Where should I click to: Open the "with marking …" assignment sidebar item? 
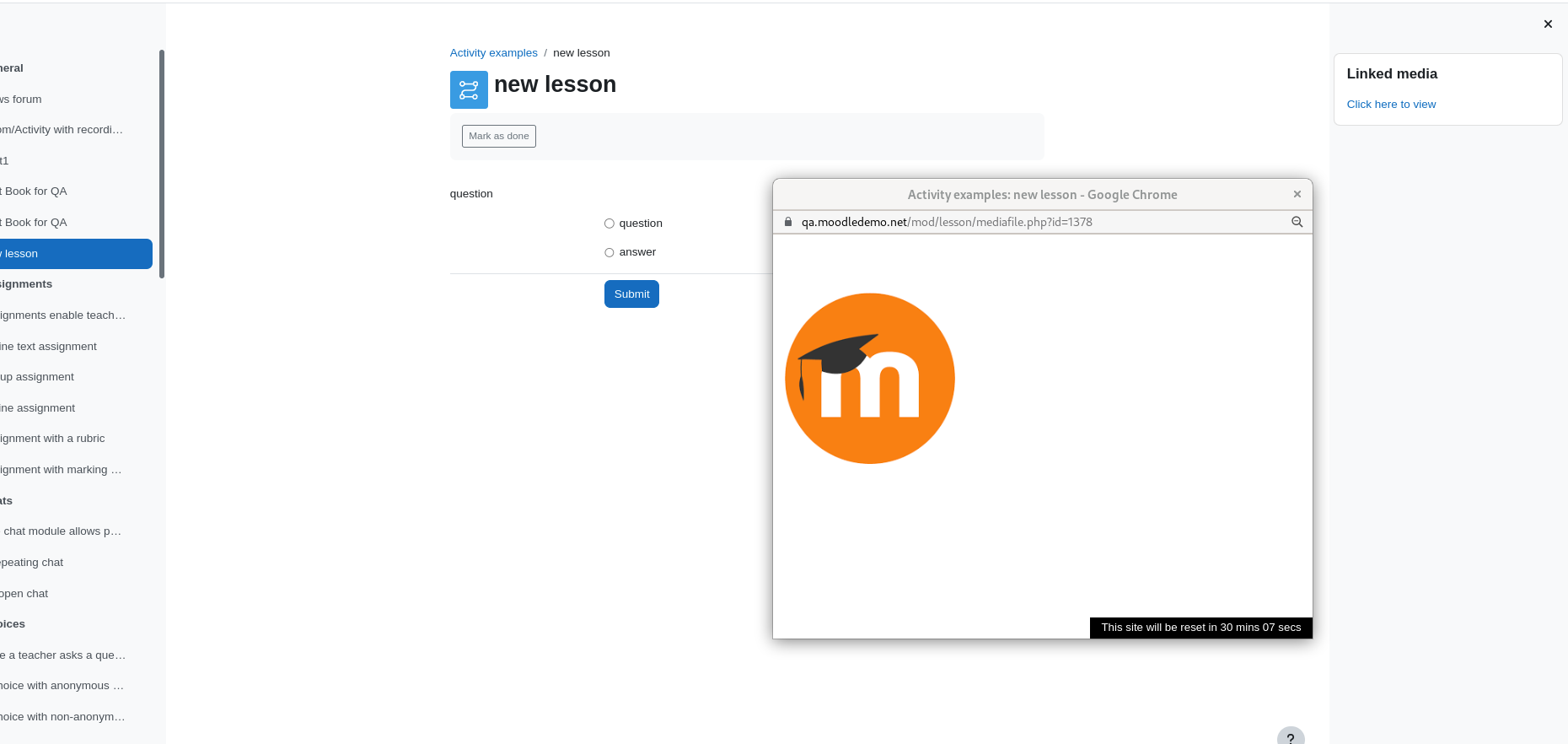(61, 470)
